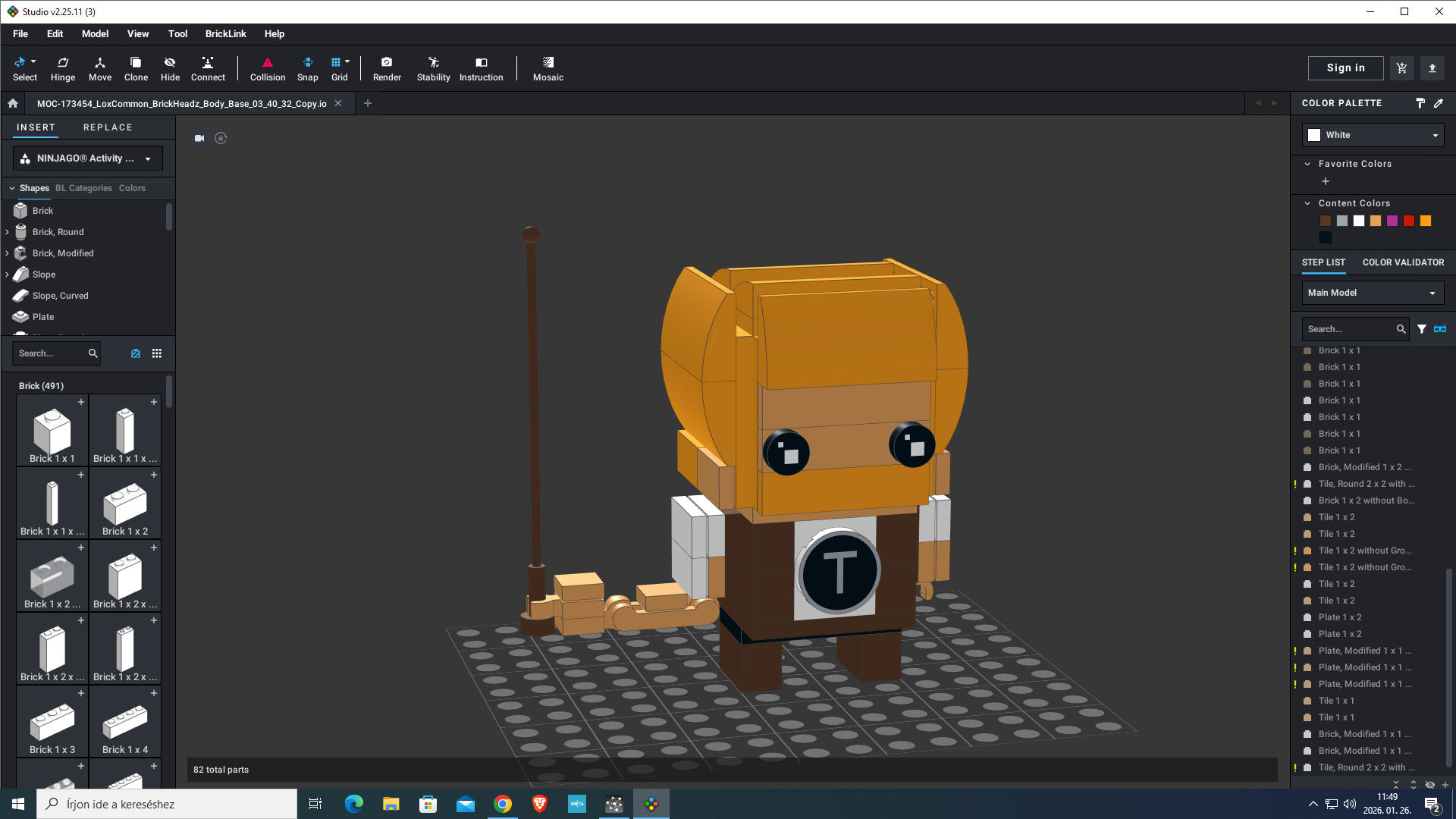Image resolution: width=1456 pixels, height=819 pixels.
Task: Switch to the COLOR VALIDATOR tab
Action: coord(1403,262)
